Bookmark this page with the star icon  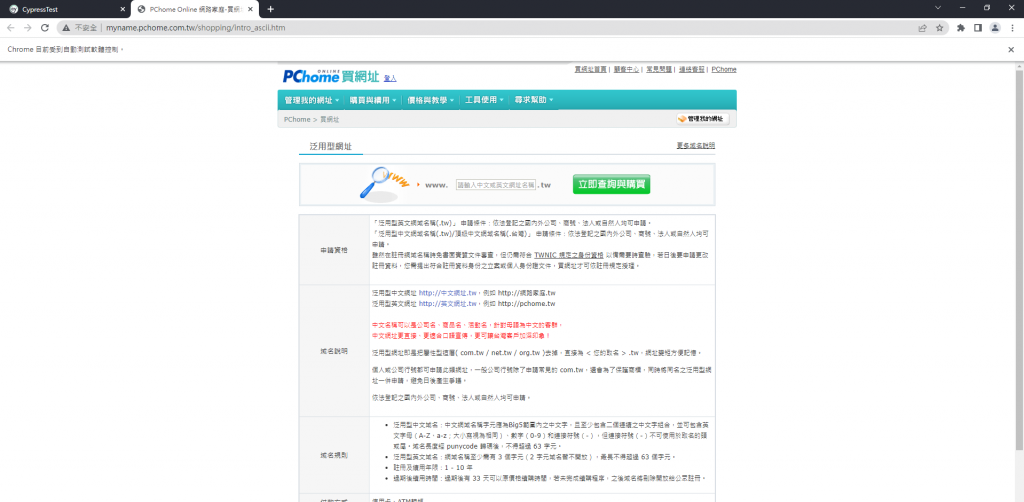coord(940,28)
